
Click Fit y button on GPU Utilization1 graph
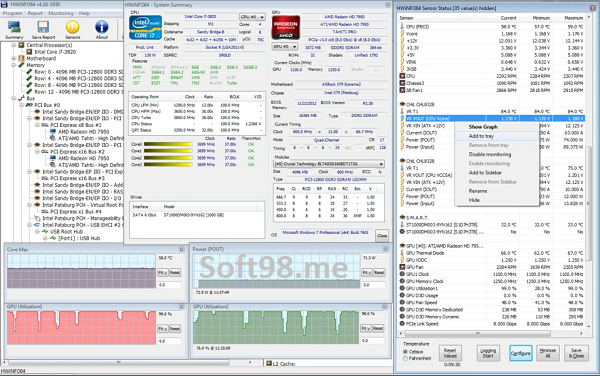click(x=162, y=329)
